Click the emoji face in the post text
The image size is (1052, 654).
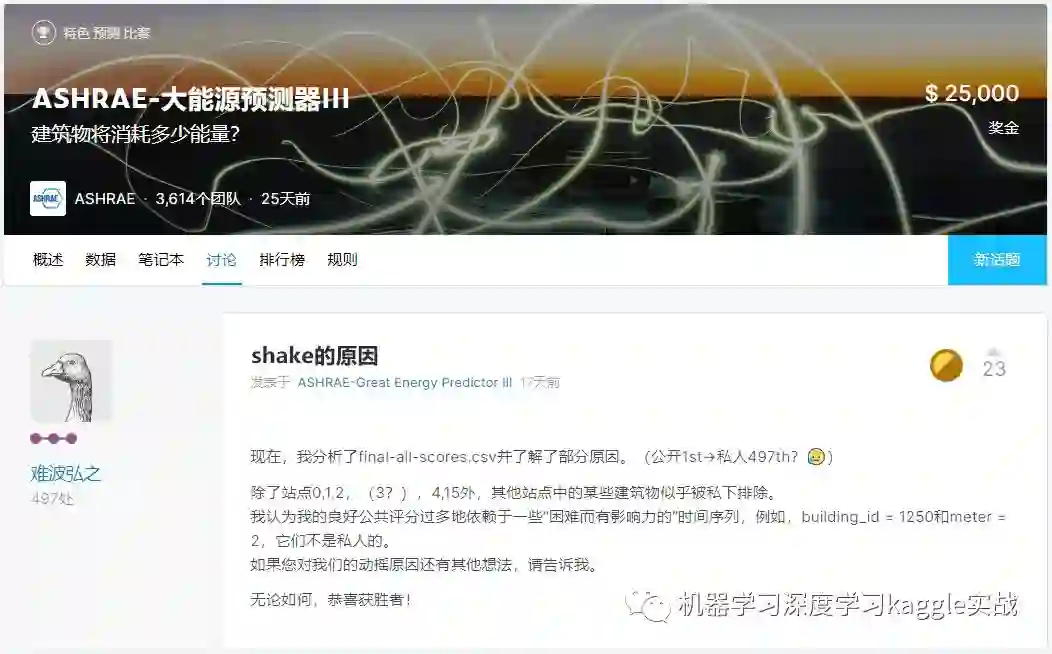[x=816, y=457]
